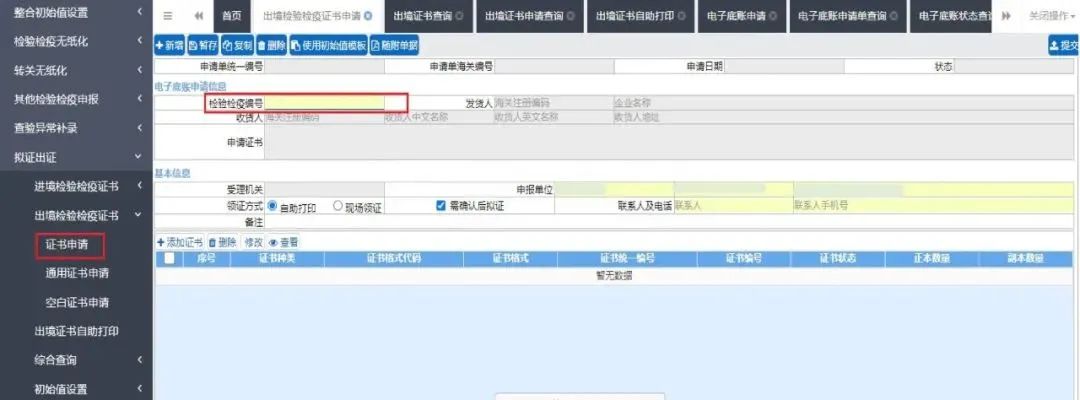Toggle the hamburger menu icon beside 首页
1080x400 pixels.
[x=168, y=16]
